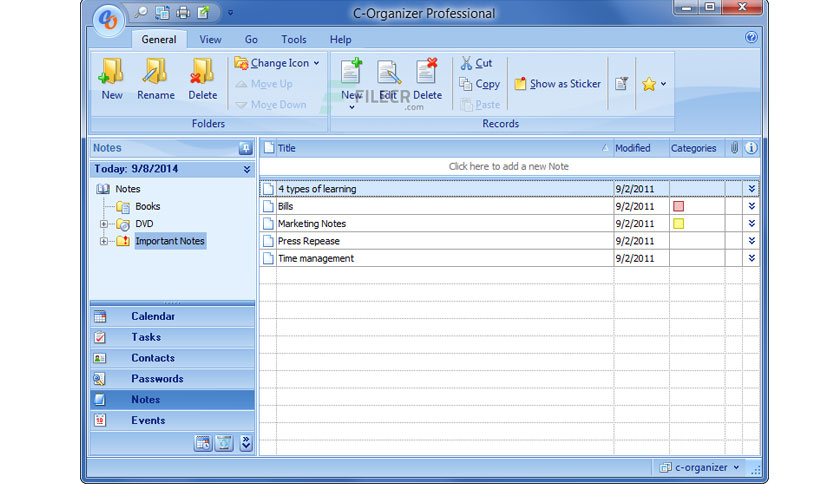Click the calendar shortcut icon in navigation footer
836x484 pixels.
(x=203, y=442)
